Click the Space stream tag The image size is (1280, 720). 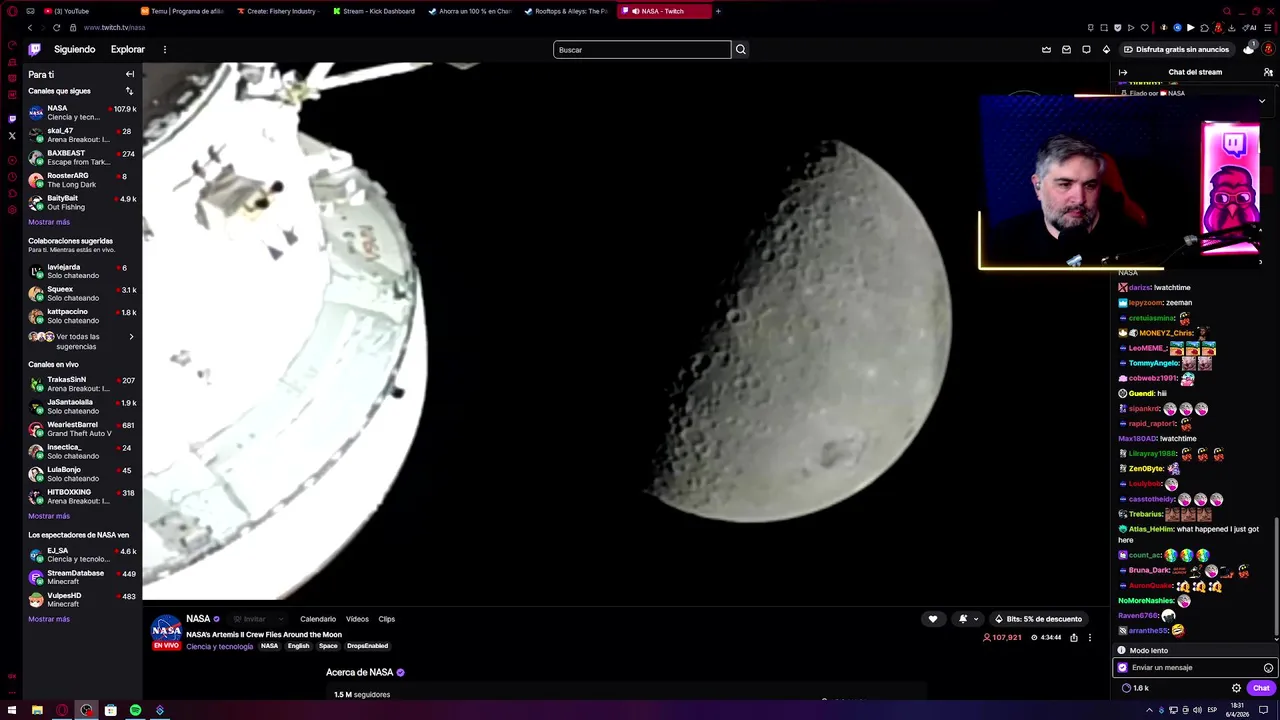click(328, 646)
